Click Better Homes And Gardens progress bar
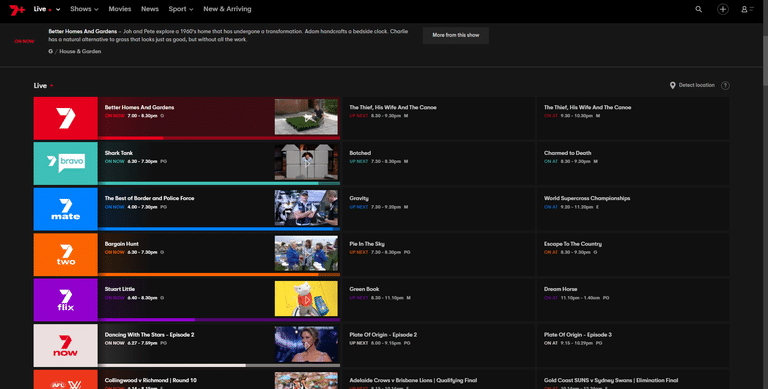This screenshot has height=389, width=768. (219, 138)
